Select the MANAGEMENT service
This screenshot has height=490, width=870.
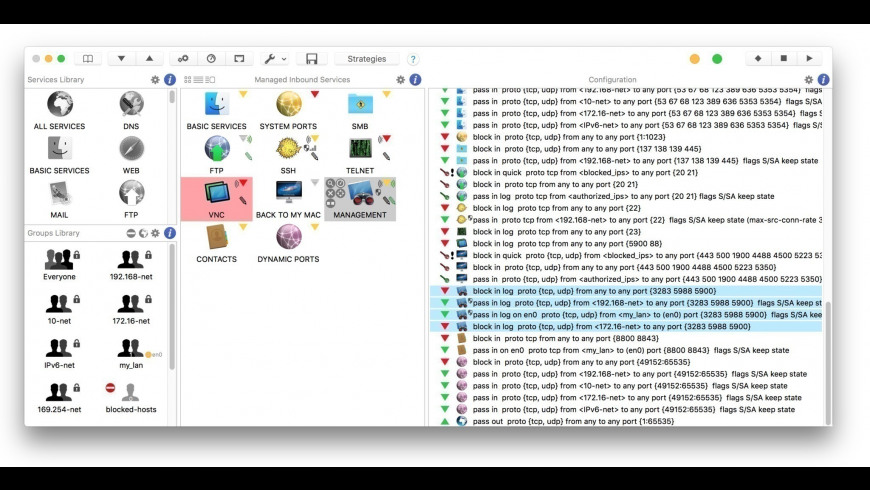click(360, 199)
